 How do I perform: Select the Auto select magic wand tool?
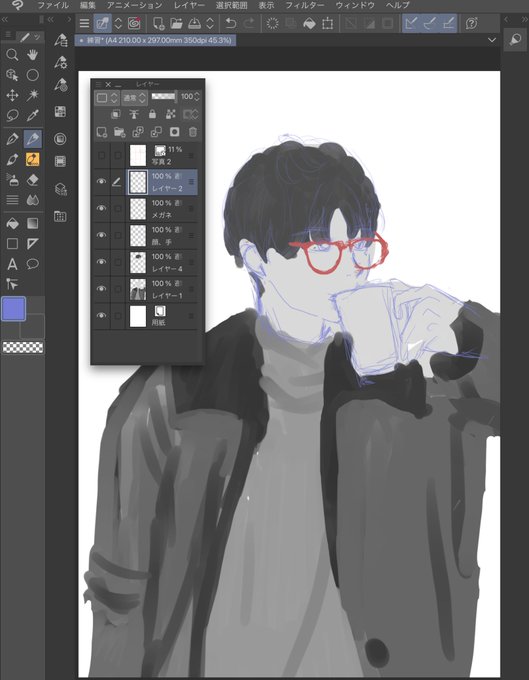click(33, 95)
